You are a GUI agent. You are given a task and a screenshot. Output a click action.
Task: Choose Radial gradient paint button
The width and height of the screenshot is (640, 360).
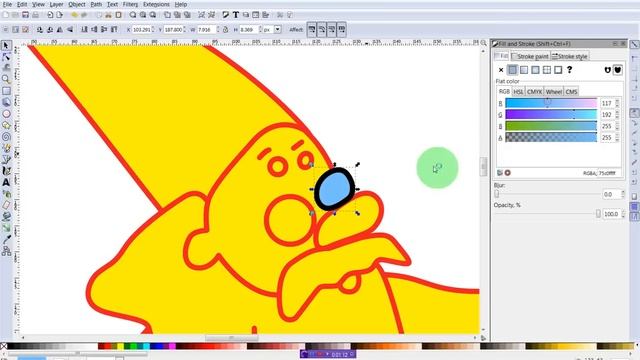pos(535,70)
